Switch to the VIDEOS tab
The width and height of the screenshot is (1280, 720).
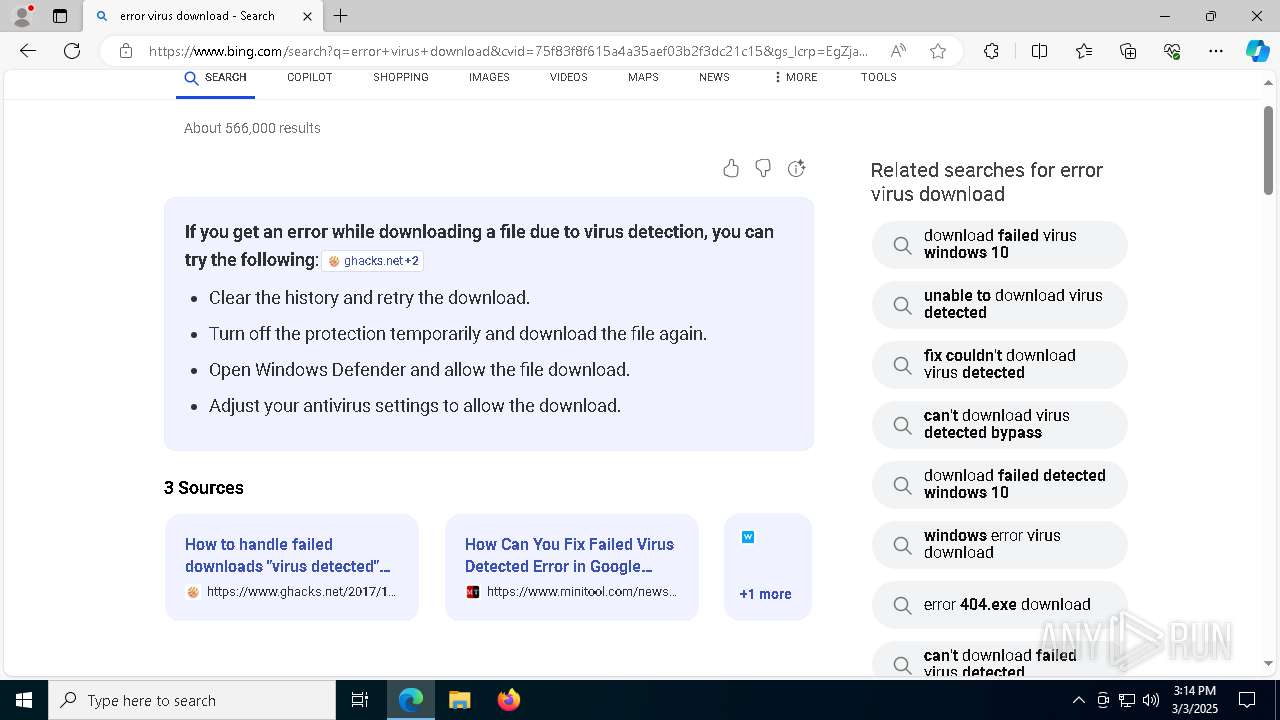[x=569, y=77]
